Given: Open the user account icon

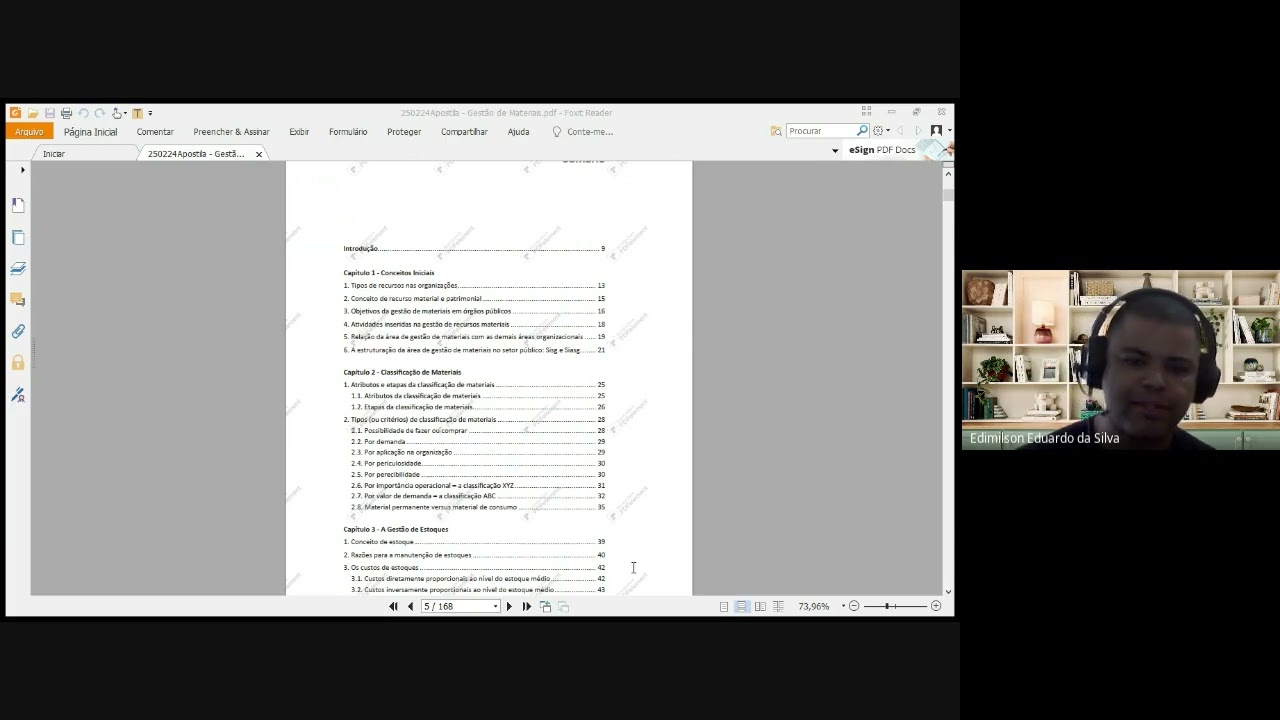Looking at the screenshot, I should tap(936, 131).
